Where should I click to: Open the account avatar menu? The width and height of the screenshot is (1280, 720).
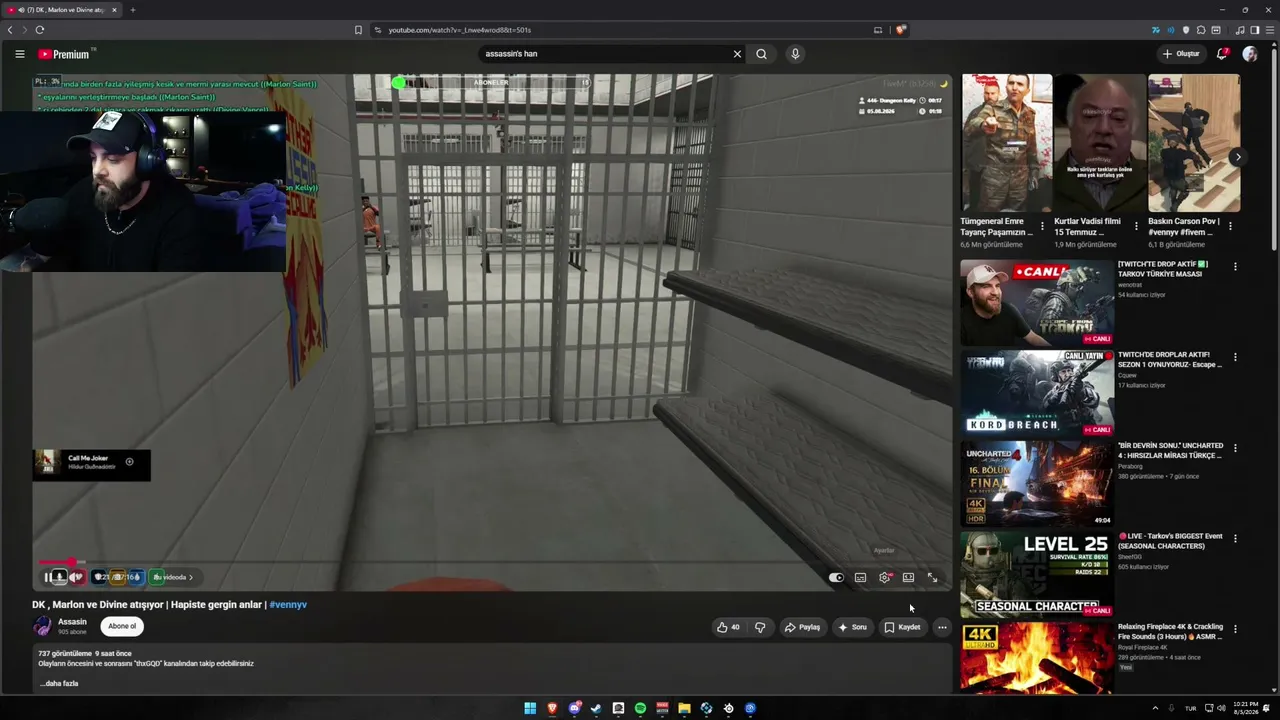pos(1249,54)
